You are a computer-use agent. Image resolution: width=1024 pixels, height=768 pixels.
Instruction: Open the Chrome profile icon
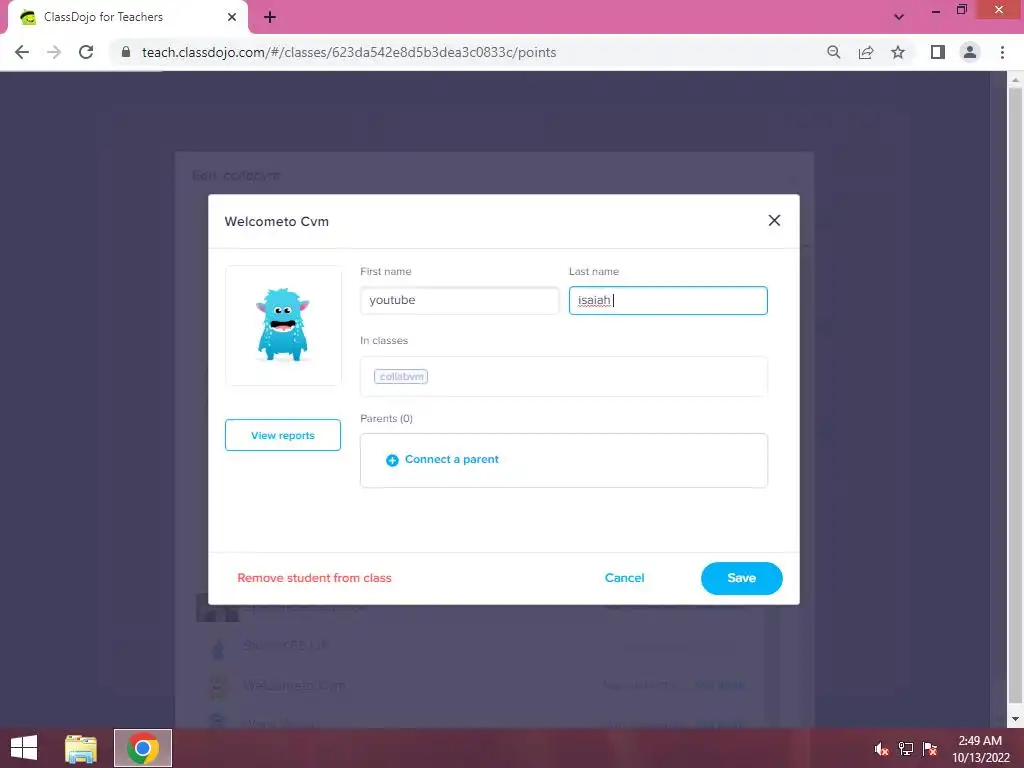[970, 52]
